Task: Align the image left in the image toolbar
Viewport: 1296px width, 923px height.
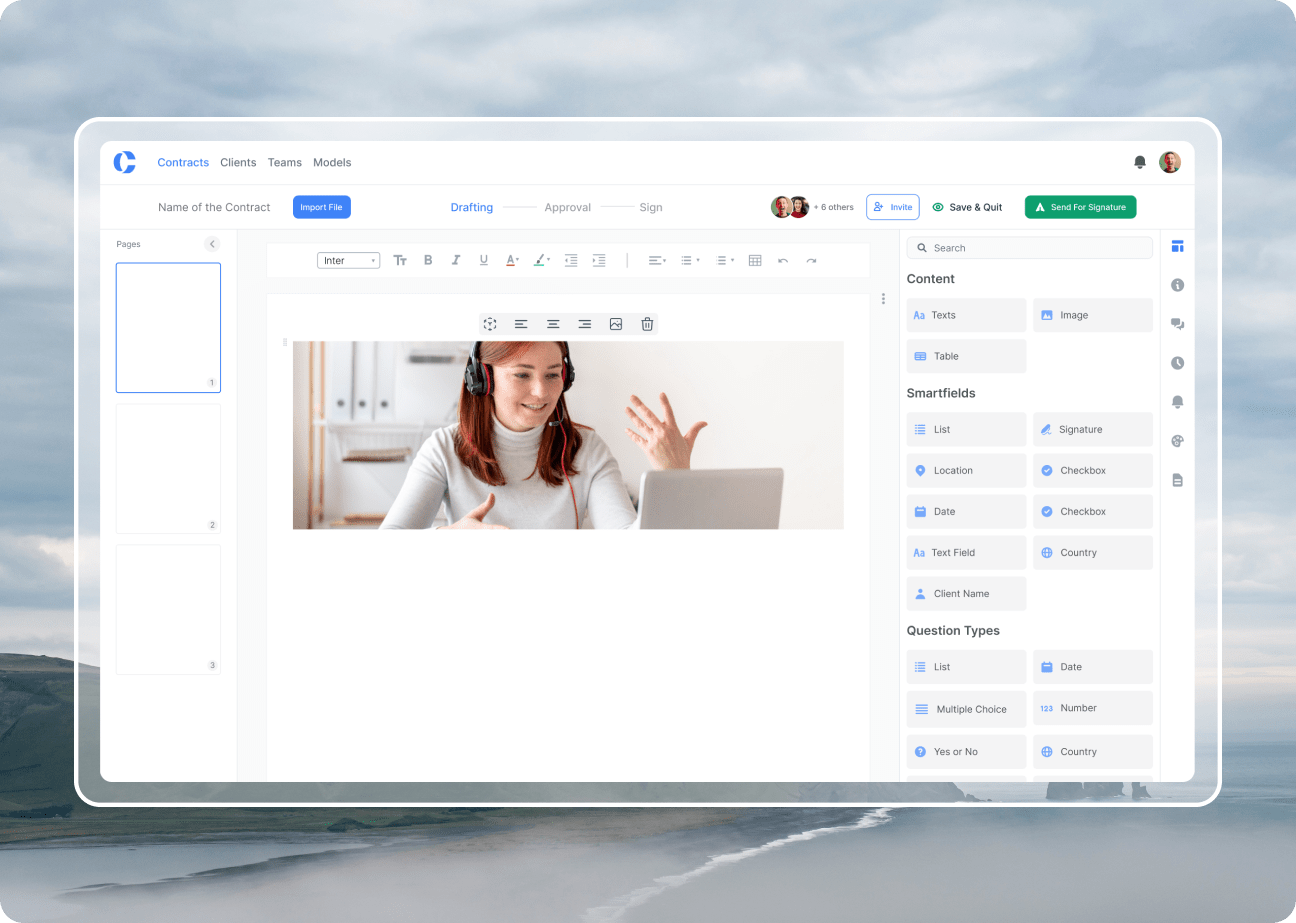Action: pos(521,324)
